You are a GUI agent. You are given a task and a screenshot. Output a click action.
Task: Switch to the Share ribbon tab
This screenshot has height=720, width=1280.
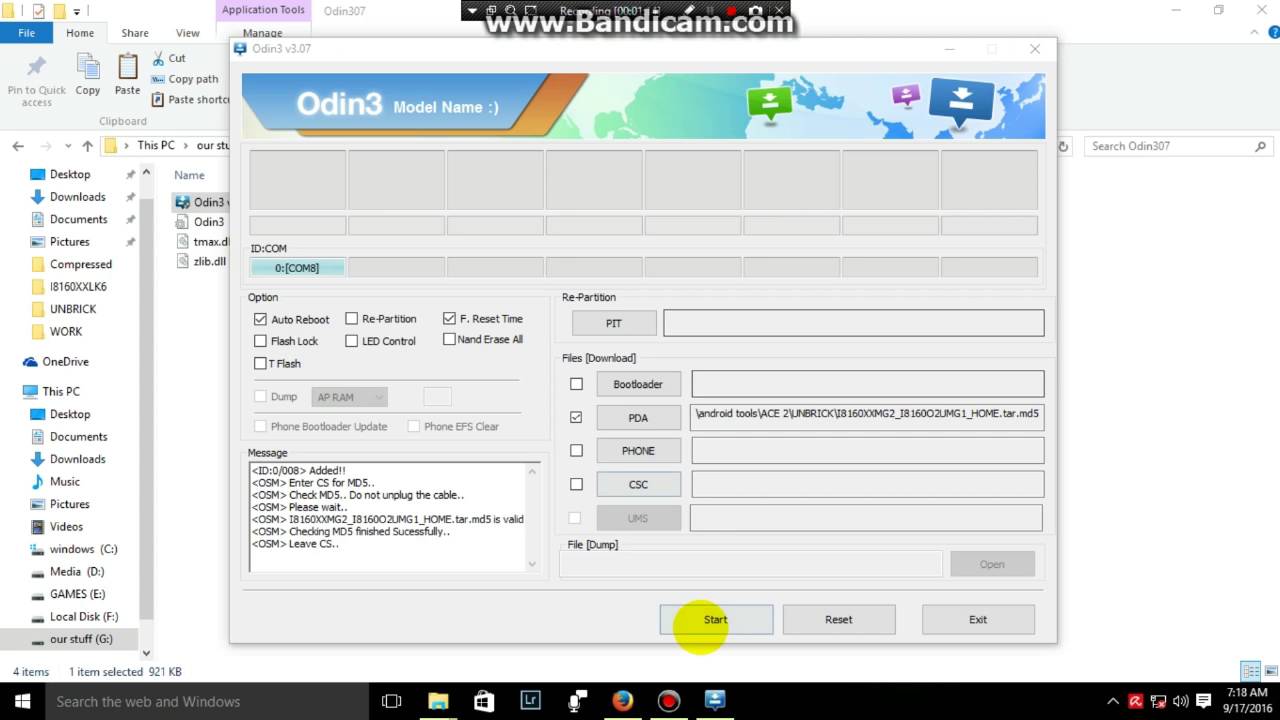[135, 33]
